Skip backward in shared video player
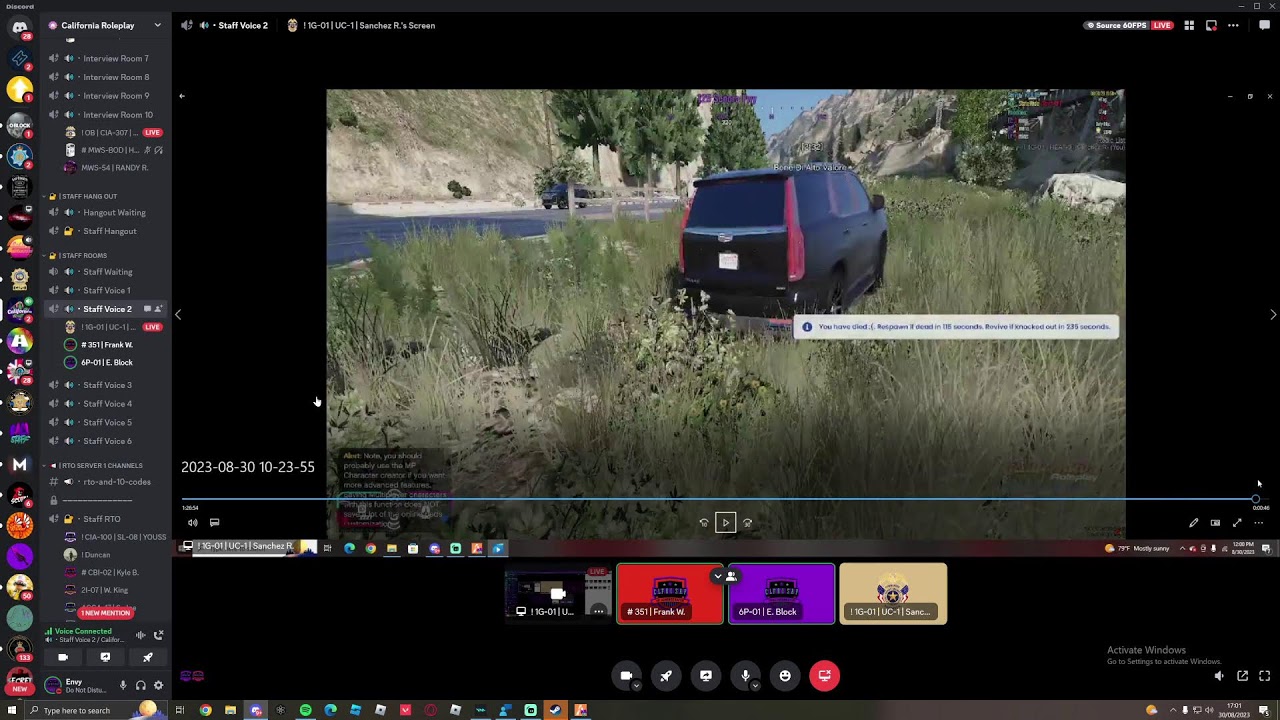This screenshot has width=1280, height=720. point(704,522)
